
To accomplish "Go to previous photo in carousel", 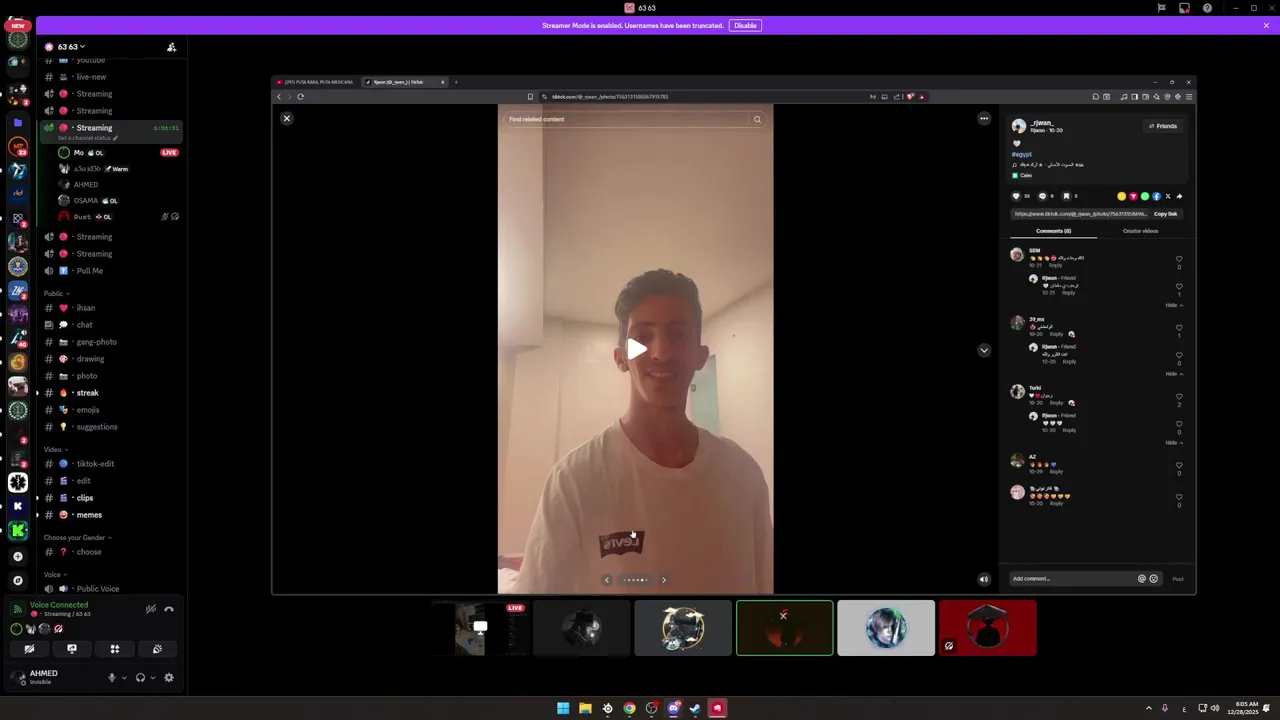I will 606,580.
